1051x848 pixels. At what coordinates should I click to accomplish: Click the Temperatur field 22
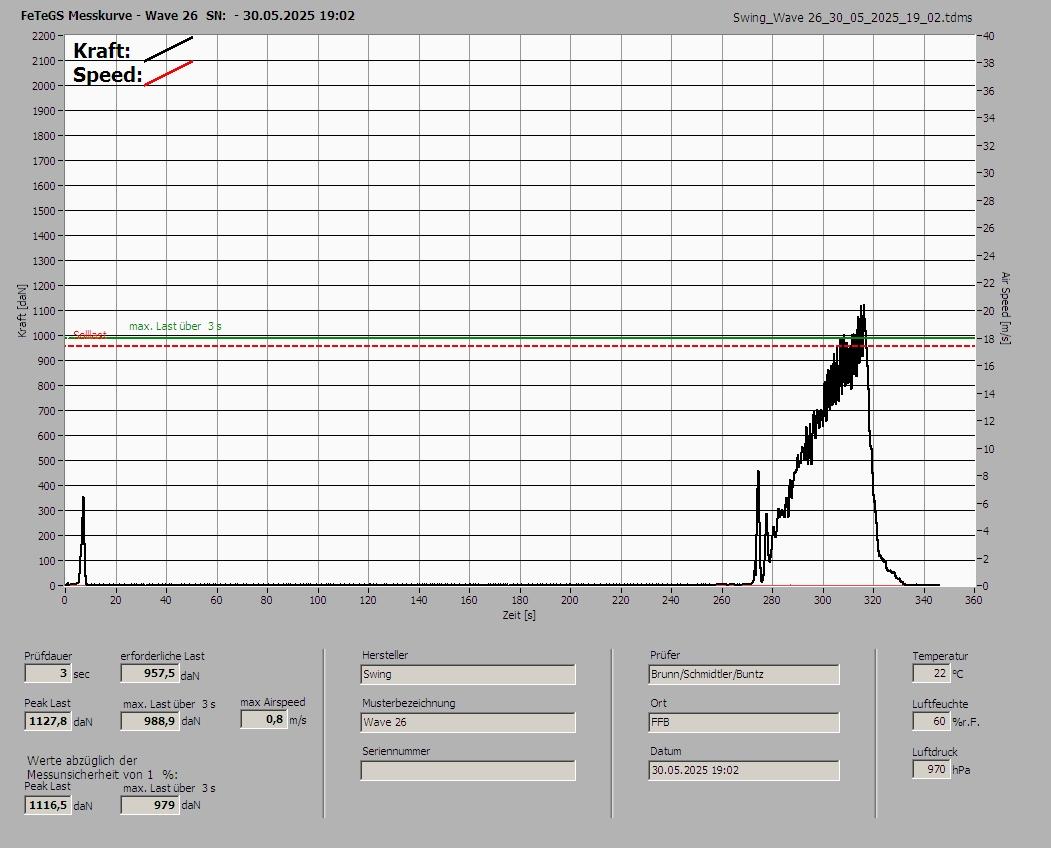pyautogui.click(x=931, y=673)
